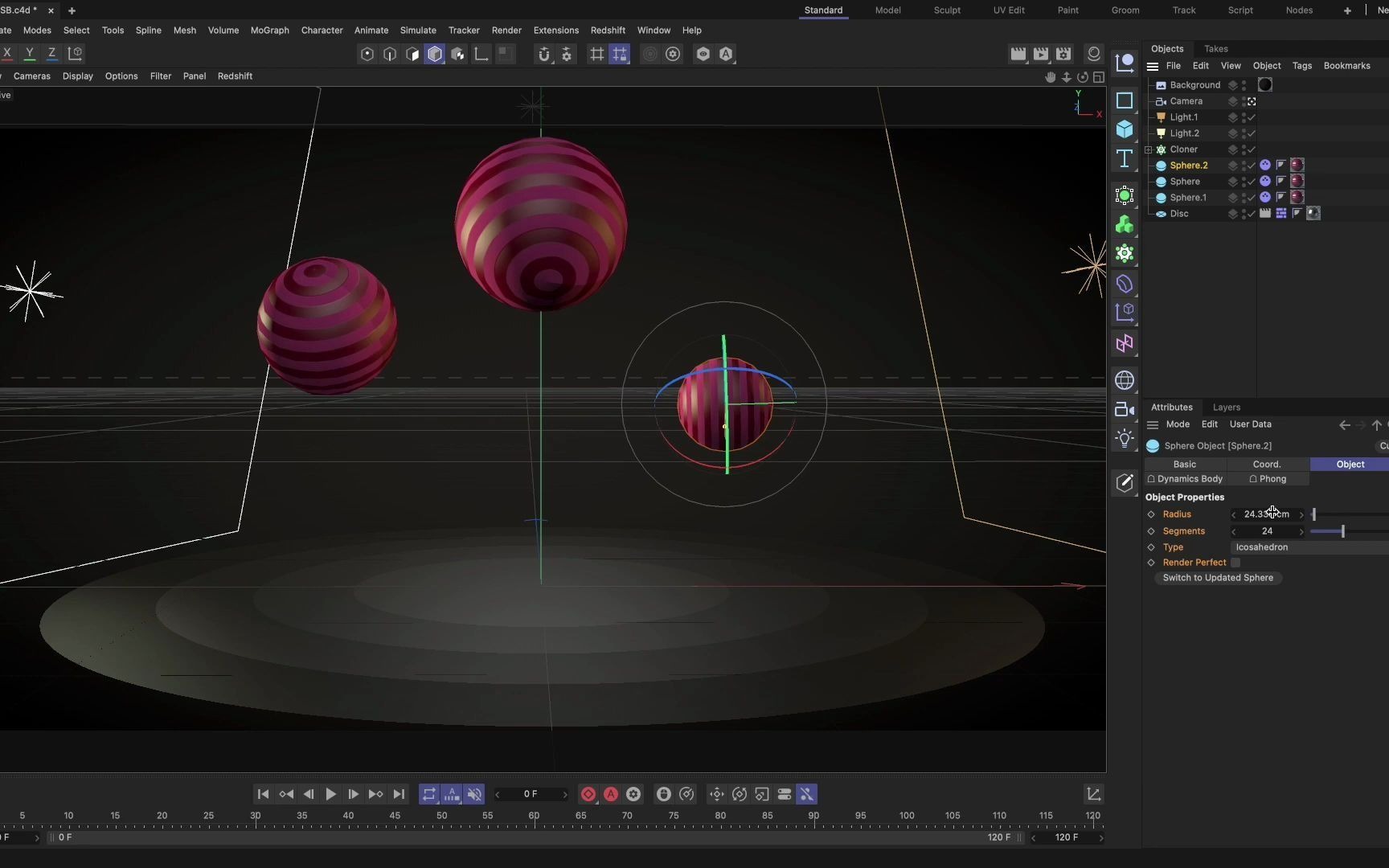1389x868 pixels.
Task: Switch to the Takes tab
Action: point(1216,49)
